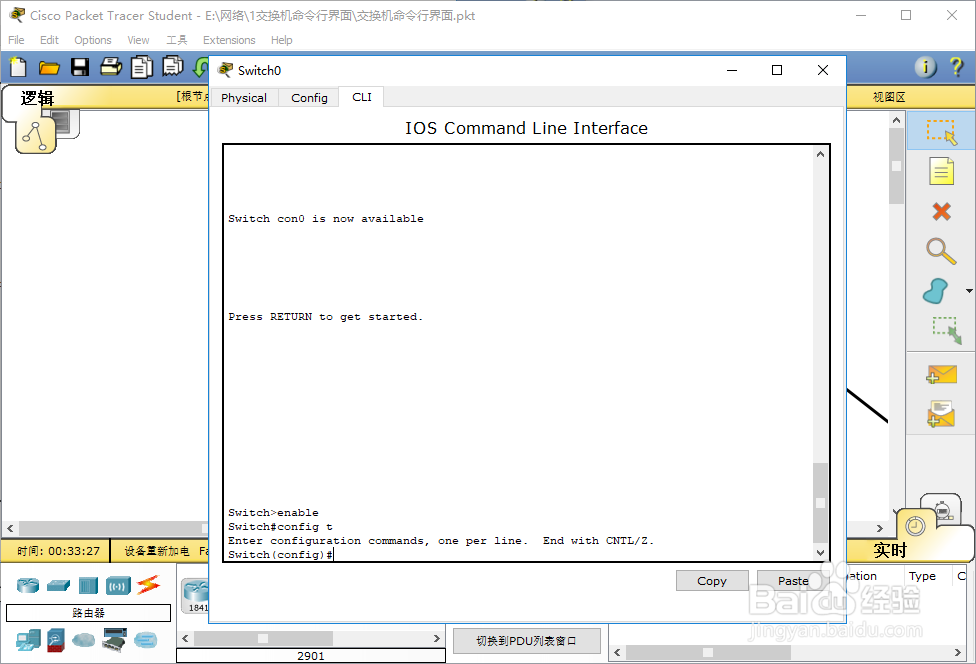Open the Help menu

tap(281, 40)
